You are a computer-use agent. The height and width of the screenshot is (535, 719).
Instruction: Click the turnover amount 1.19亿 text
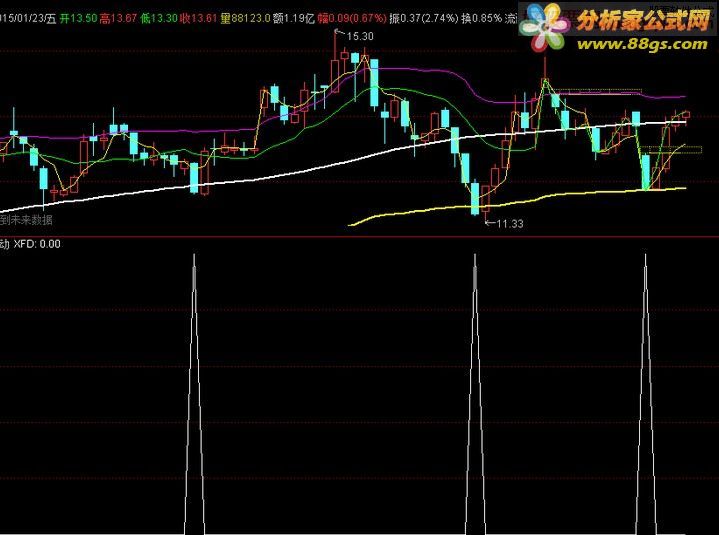(x=293, y=18)
